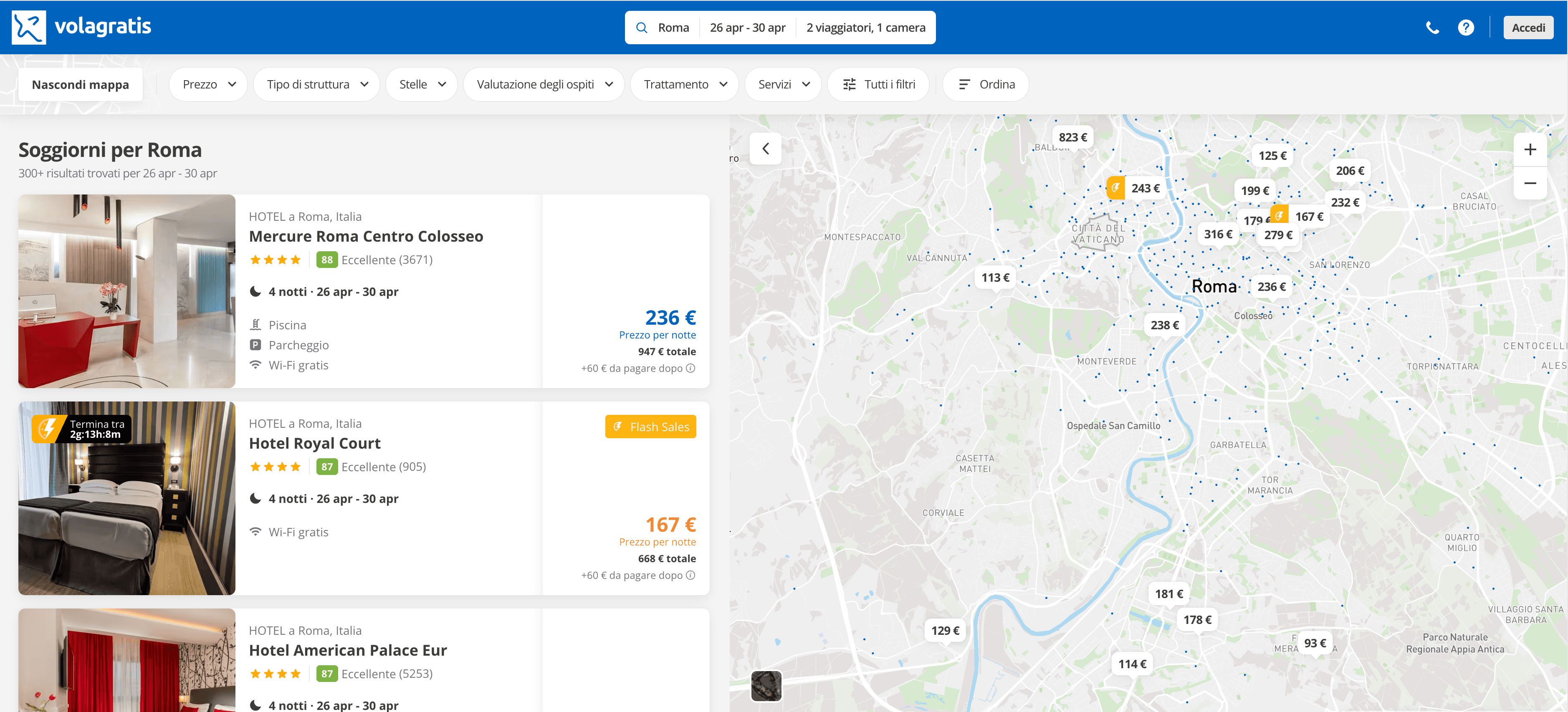Open the Trattamento filter menu
The image size is (1568, 712).
[x=684, y=84]
